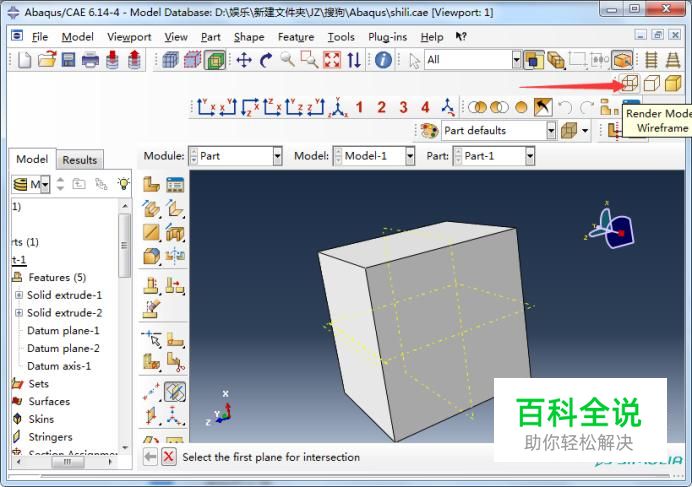This screenshot has height=487, width=692.
Task: Switch to Wireframe render style
Action: 630,83
